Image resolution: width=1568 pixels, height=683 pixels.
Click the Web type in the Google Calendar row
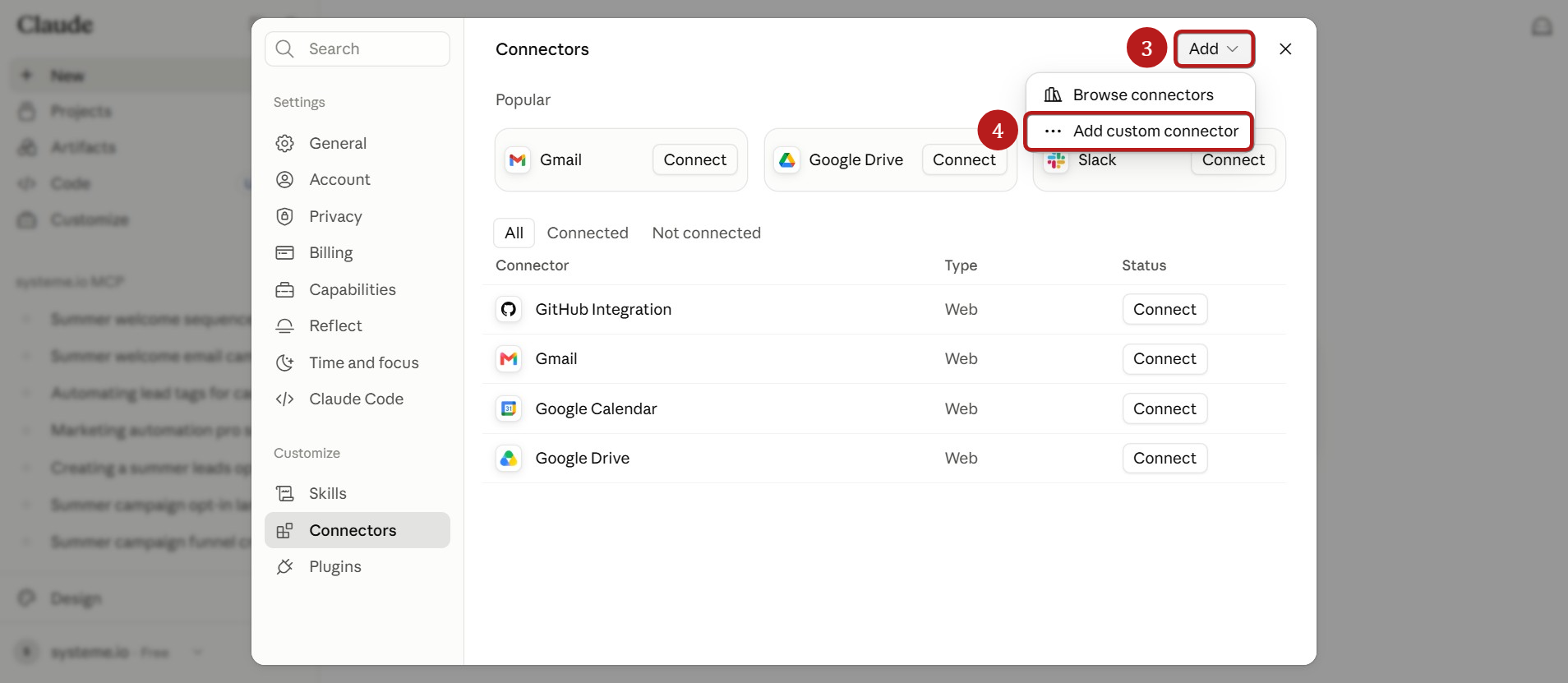[x=961, y=408]
